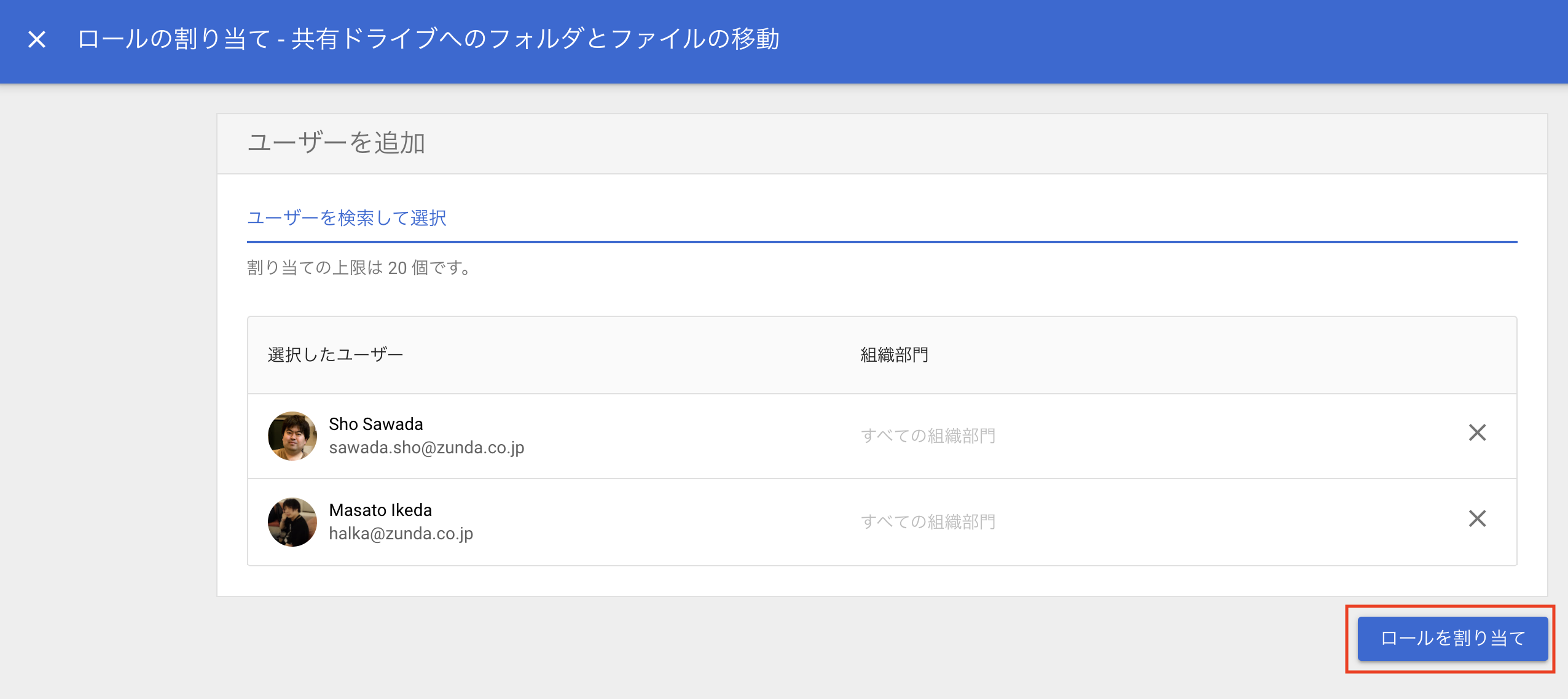Remove Masato Ikeda from selected users
Viewport: 1568px width, 699px height.
1477,518
